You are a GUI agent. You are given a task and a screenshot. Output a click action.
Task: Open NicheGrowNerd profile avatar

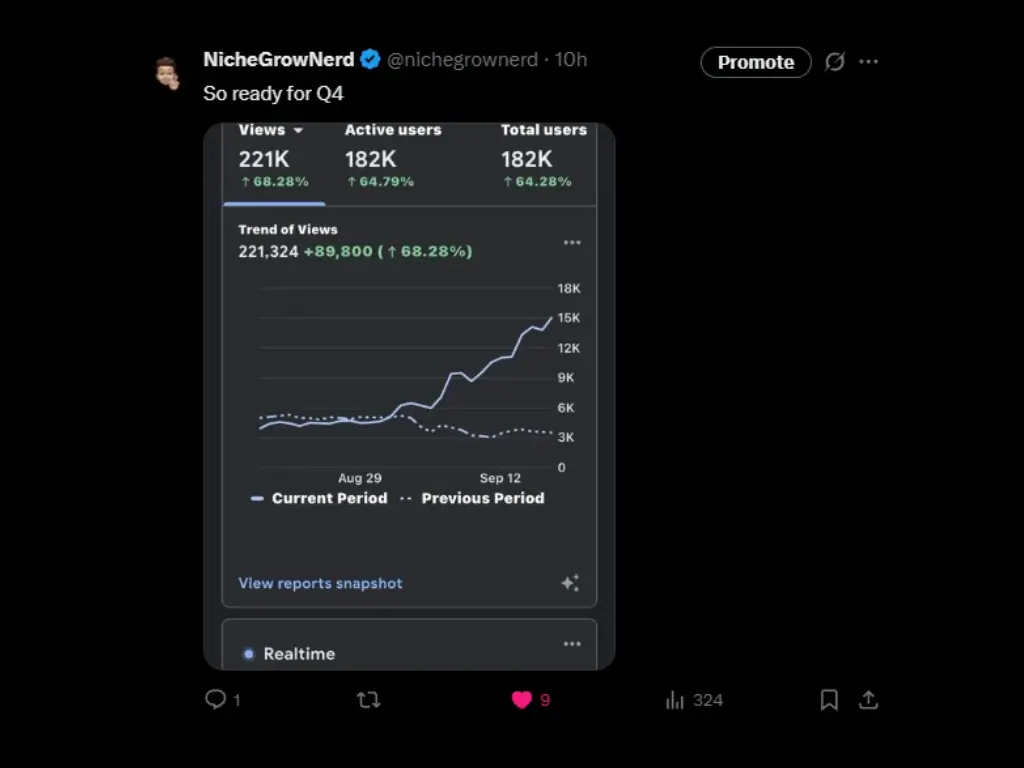pos(167,74)
